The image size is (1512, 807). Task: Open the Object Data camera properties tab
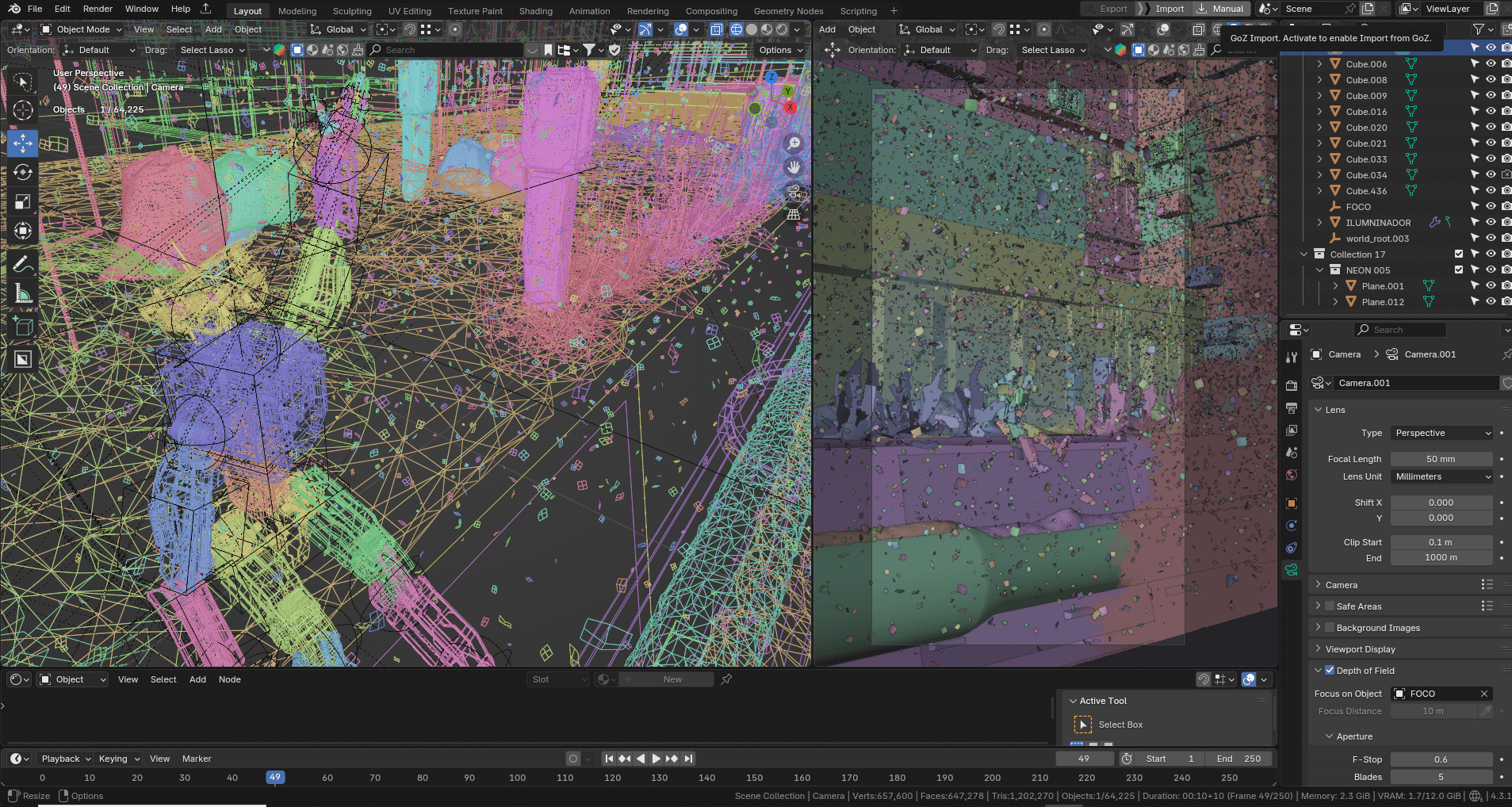1292,570
